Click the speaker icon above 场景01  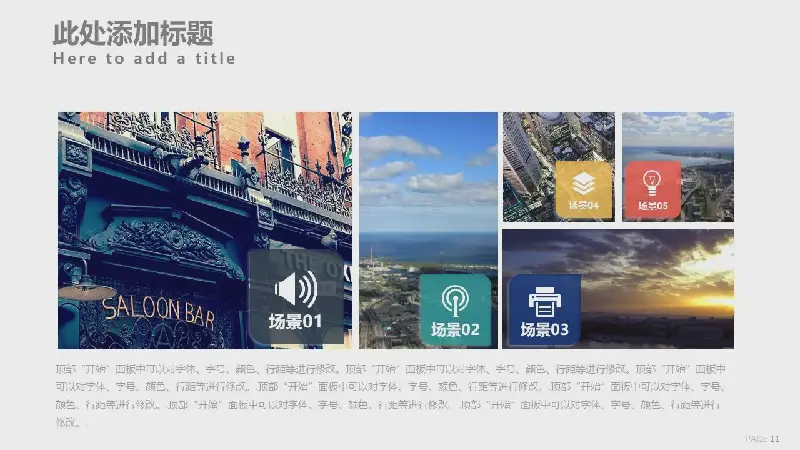click(x=296, y=289)
